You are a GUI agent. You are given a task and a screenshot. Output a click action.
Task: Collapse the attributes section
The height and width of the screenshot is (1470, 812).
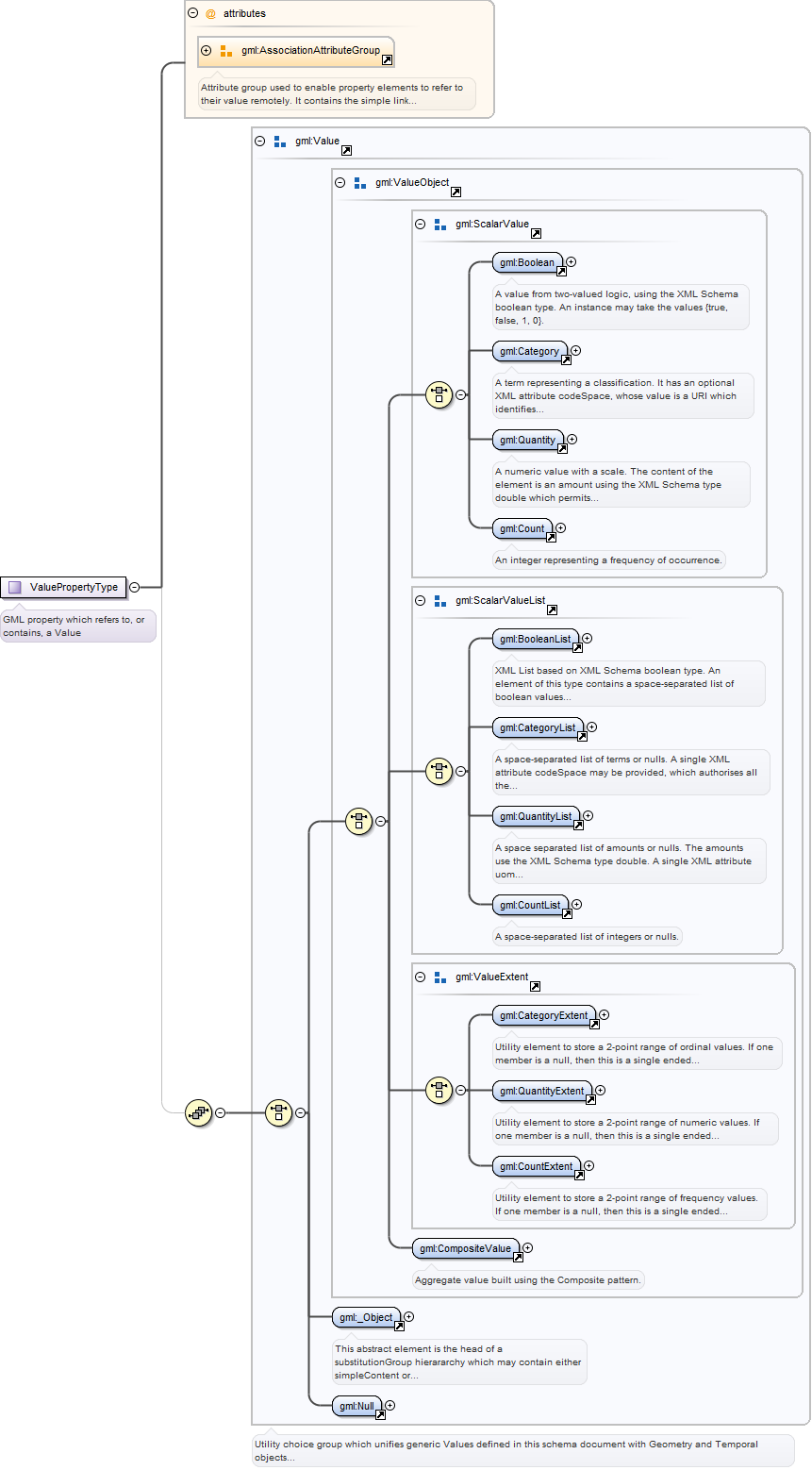(x=193, y=13)
